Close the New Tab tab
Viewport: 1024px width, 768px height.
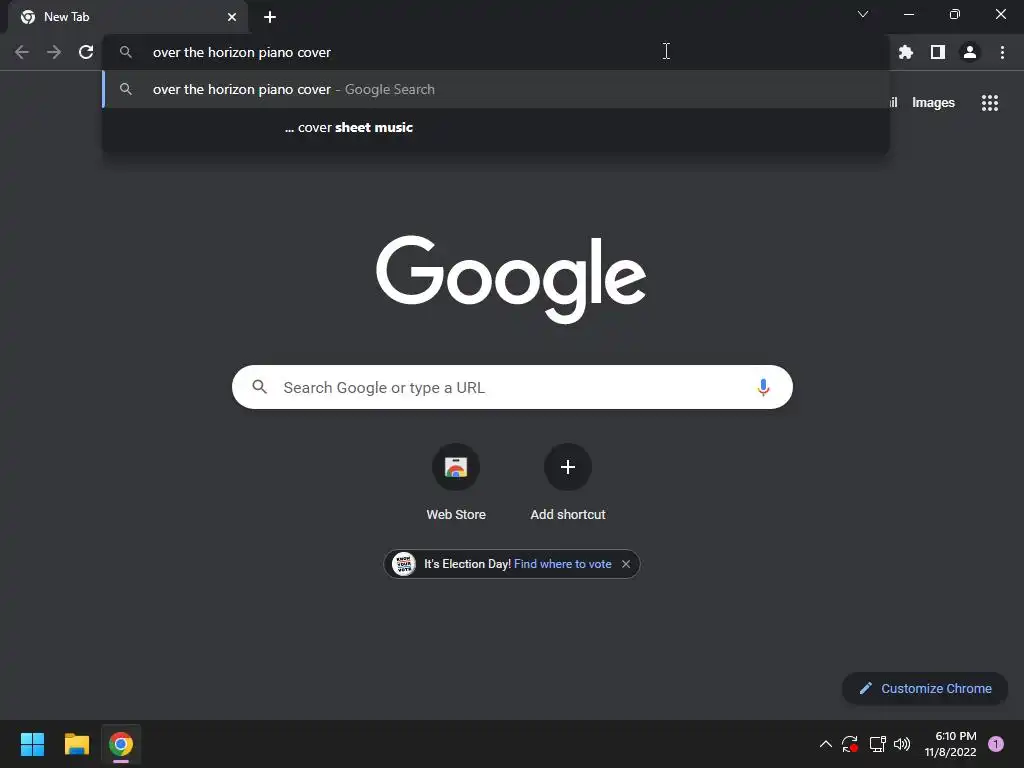(232, 17)
